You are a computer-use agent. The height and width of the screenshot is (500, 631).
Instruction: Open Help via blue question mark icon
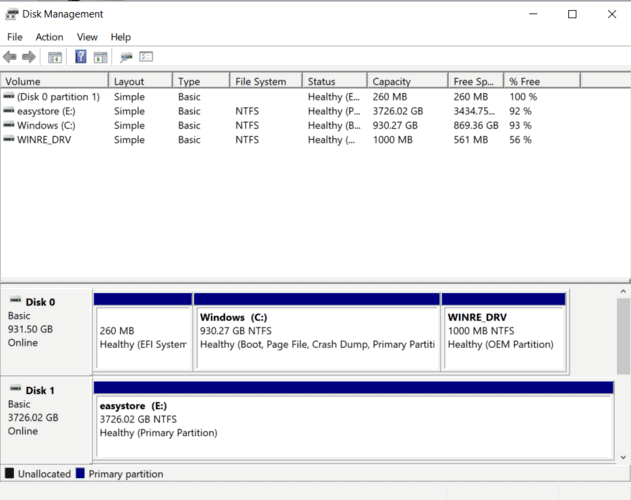click(x=80, y=56)
